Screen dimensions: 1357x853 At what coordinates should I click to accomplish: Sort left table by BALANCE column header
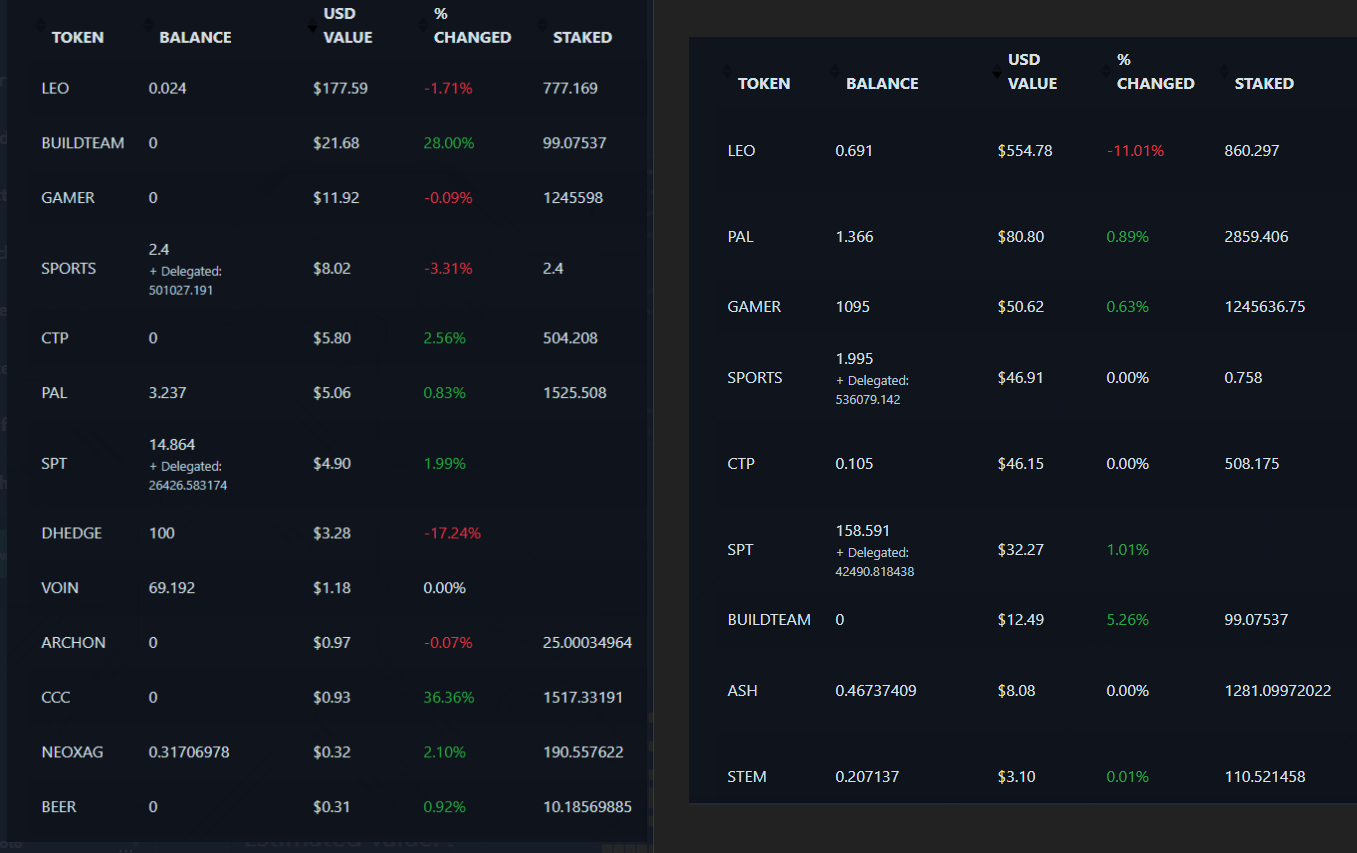click(195, 37)
